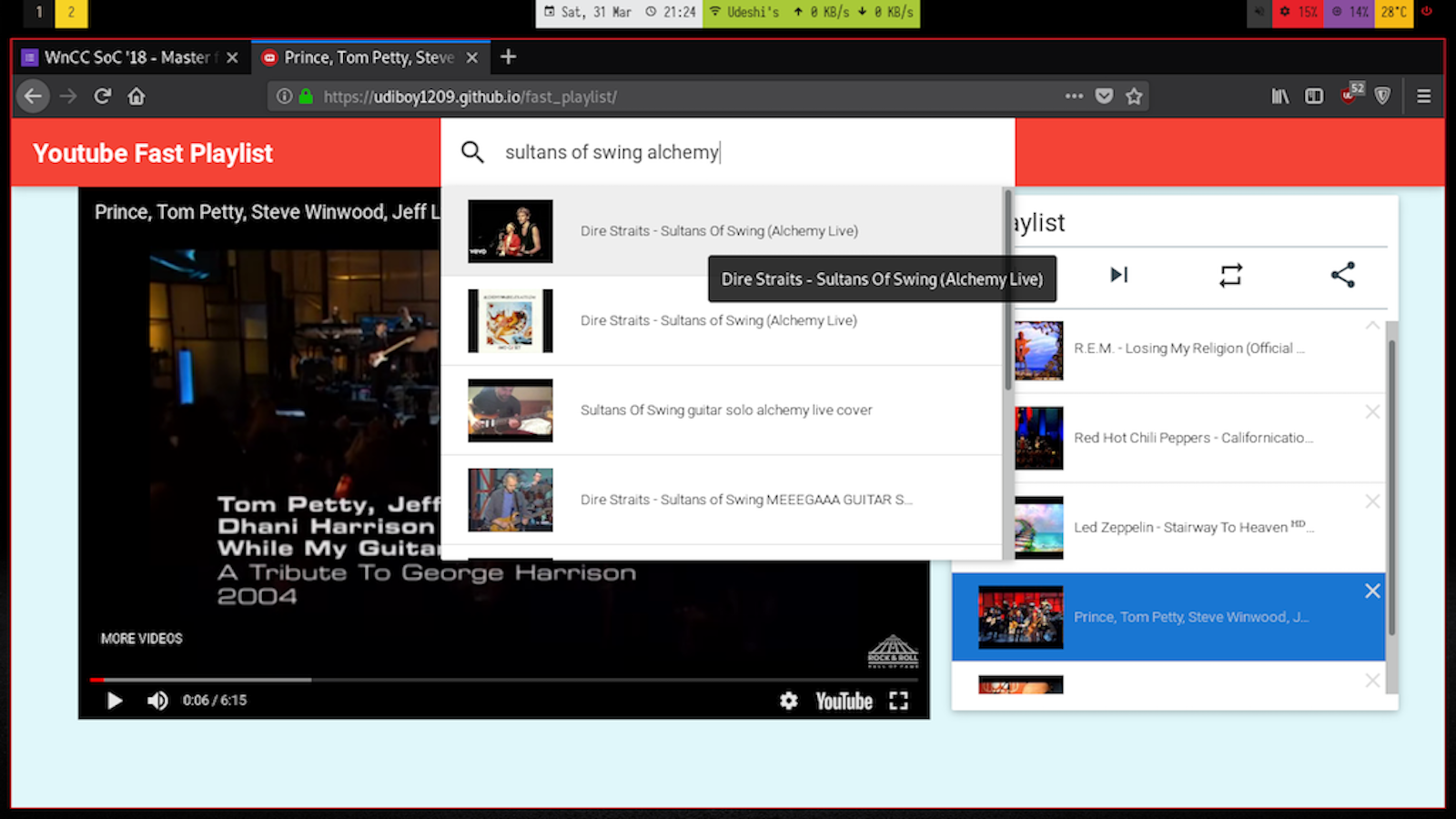Play 'Red Hot Chili Peppers - Californication' entry
This screenshot has width=1456, height=819.
[x=1193, y=438]
